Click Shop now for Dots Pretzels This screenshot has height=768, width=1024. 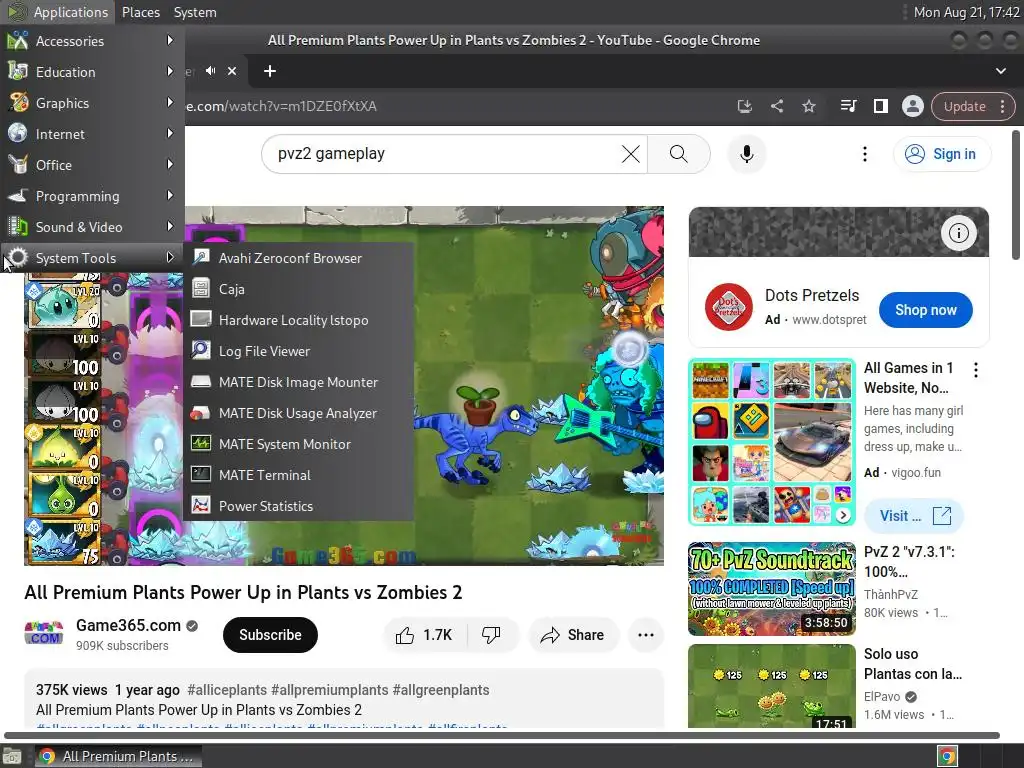(925, 310)
